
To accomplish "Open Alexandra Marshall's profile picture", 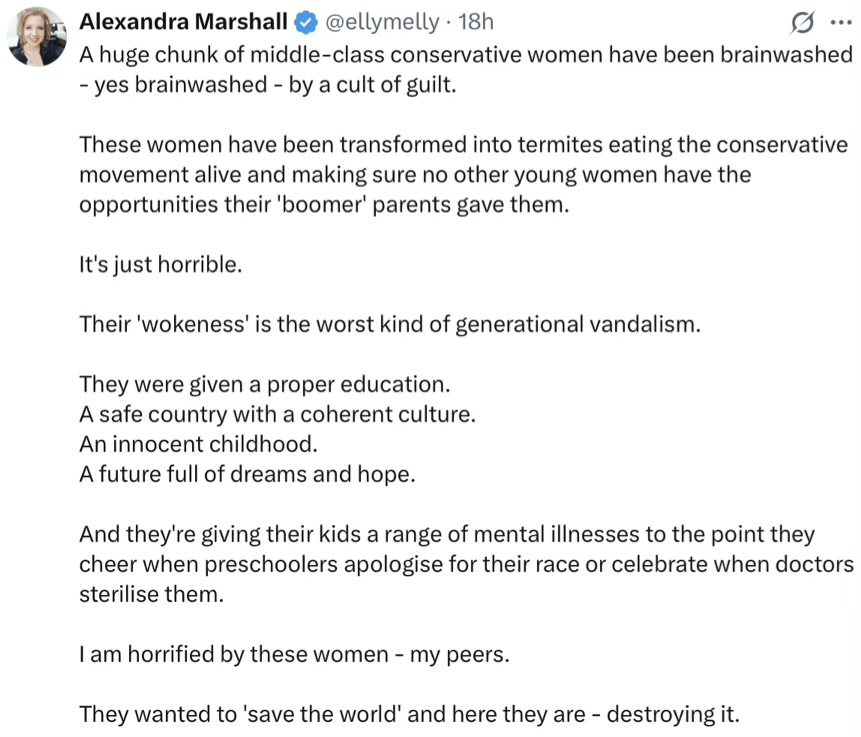I will [x=37, y=37].
